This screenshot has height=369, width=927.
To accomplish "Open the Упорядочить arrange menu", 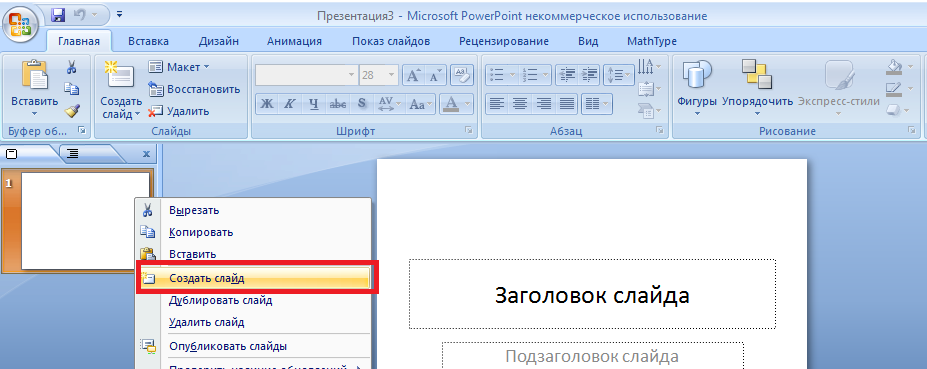I will (757, 88).
